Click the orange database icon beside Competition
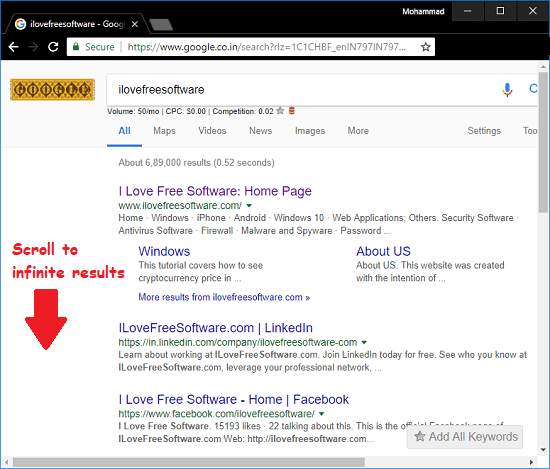Viewport: 550px width, 469px height. coord(291,111)
